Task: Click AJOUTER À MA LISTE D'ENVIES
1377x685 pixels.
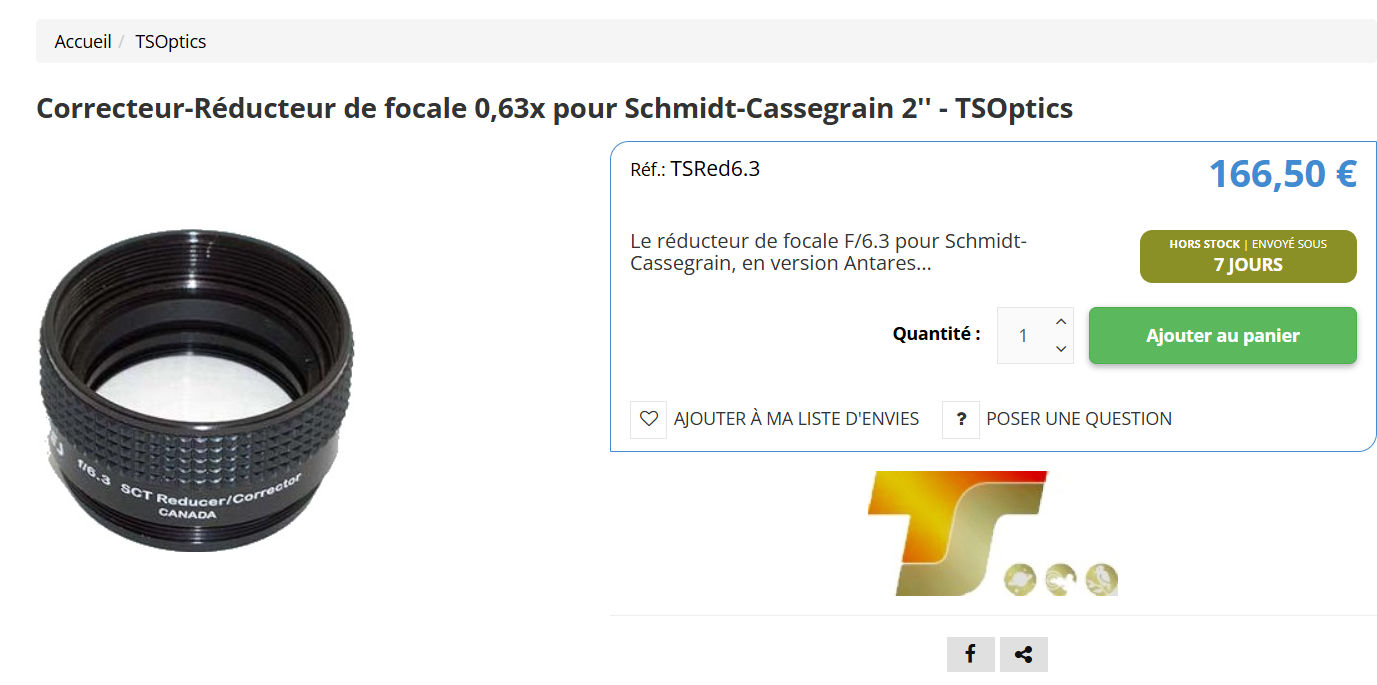Action: (x=796, y=419)
